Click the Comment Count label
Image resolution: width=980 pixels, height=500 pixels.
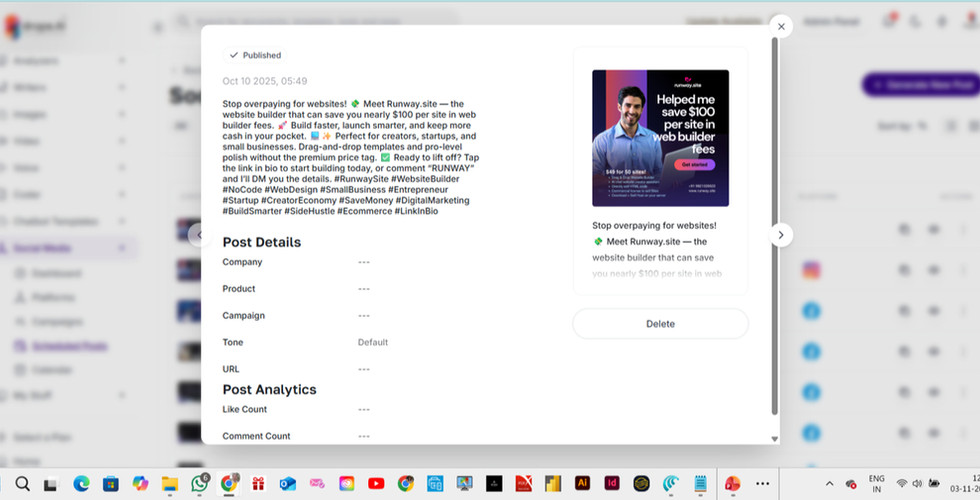click(x=256, y=436)
